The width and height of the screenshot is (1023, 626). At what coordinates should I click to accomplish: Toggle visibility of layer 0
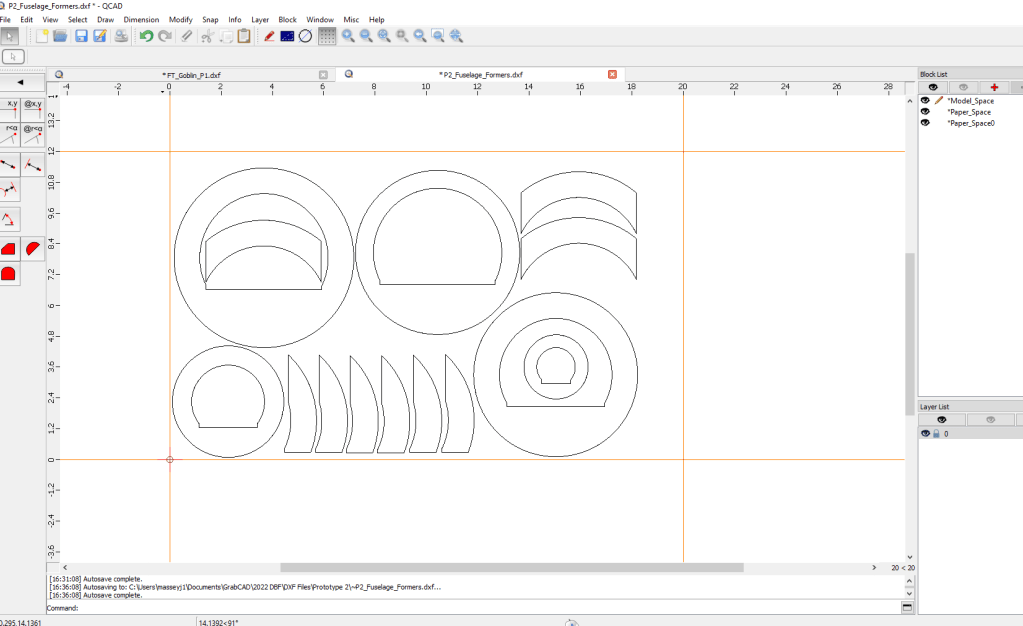point(925,433)
